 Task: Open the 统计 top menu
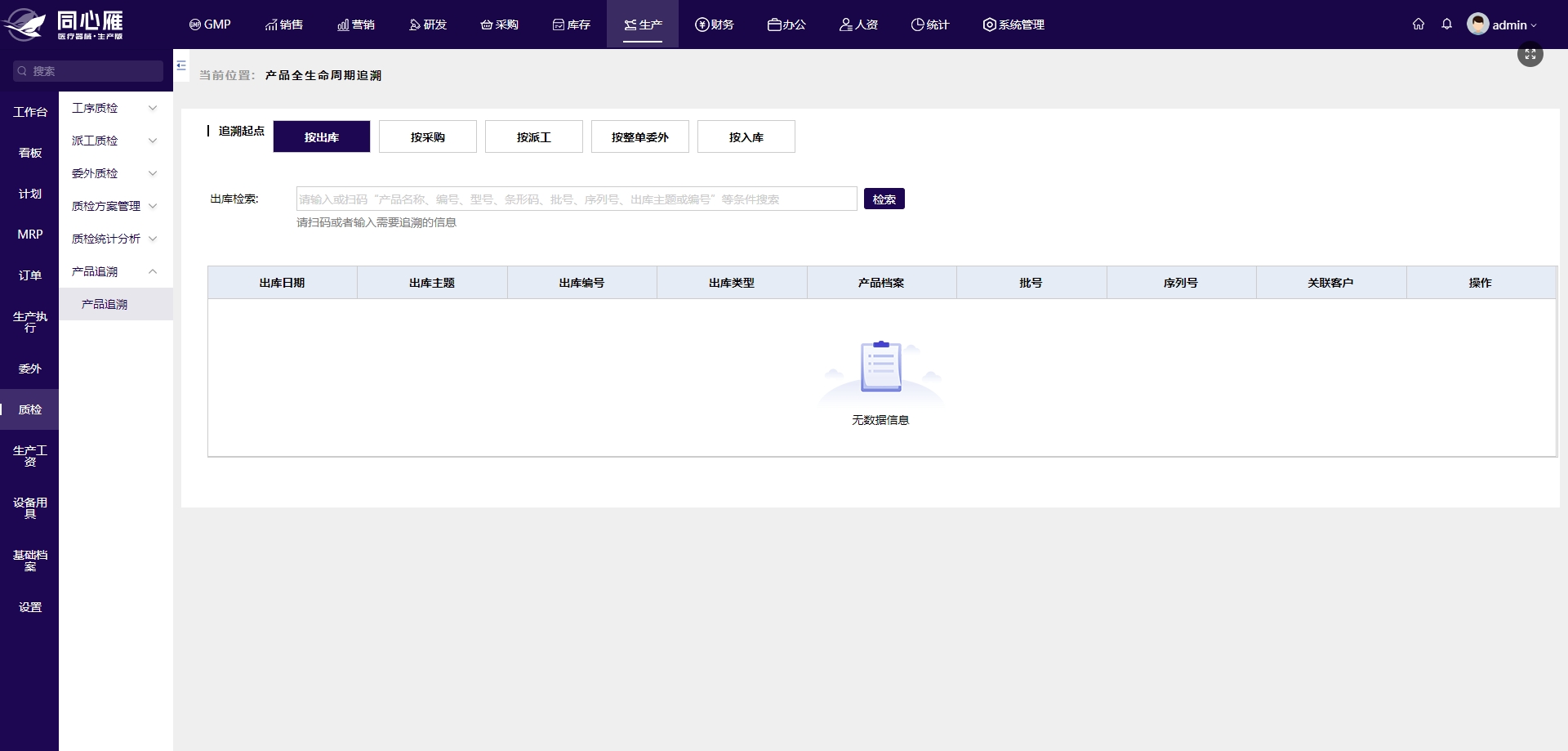tap(930, 25)
